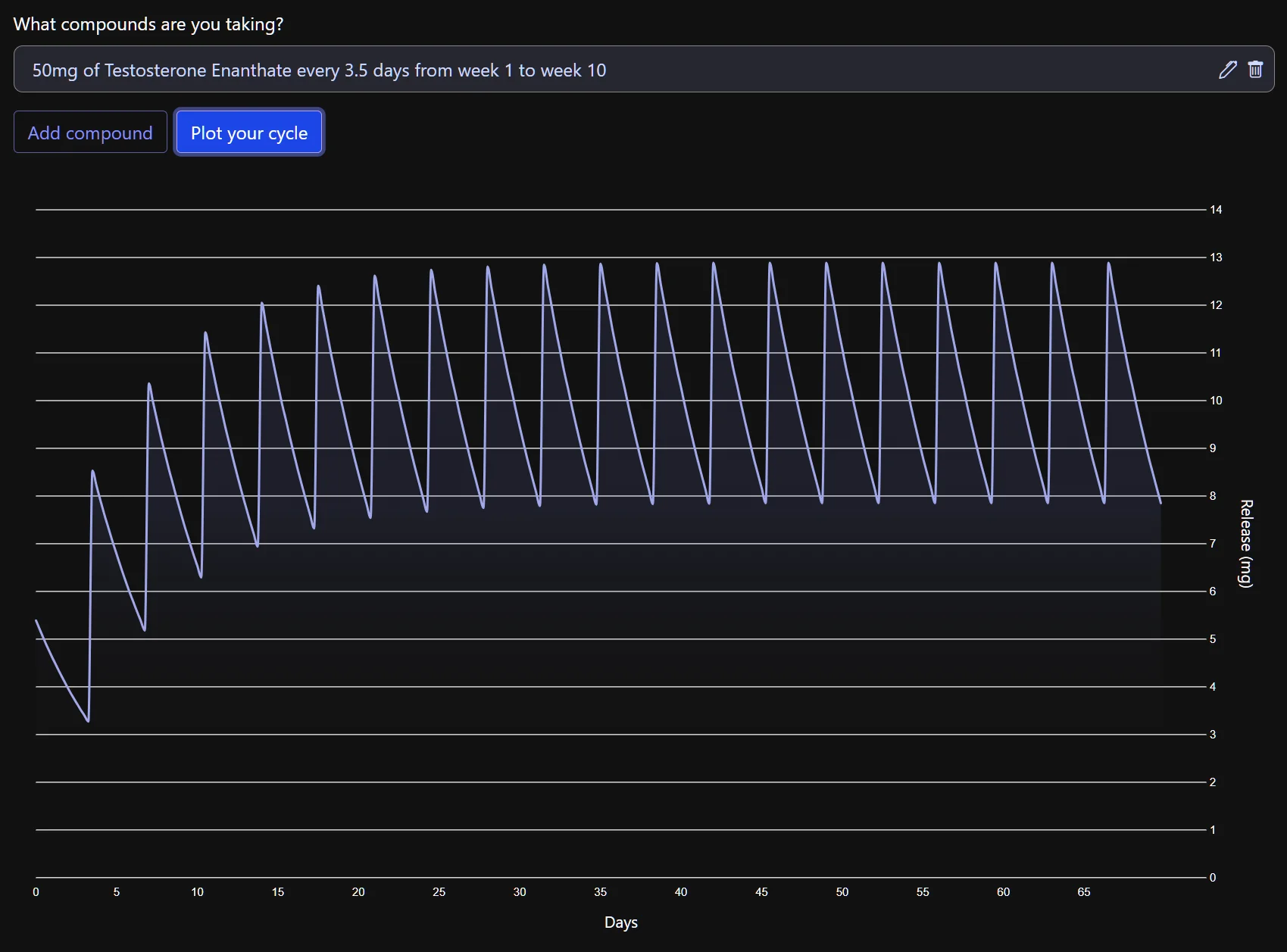The width and height of the screenshot is (1287, 952).
Task: Click the y-axis value 14
Action: pyautogui.click(x=1216, y=210)
